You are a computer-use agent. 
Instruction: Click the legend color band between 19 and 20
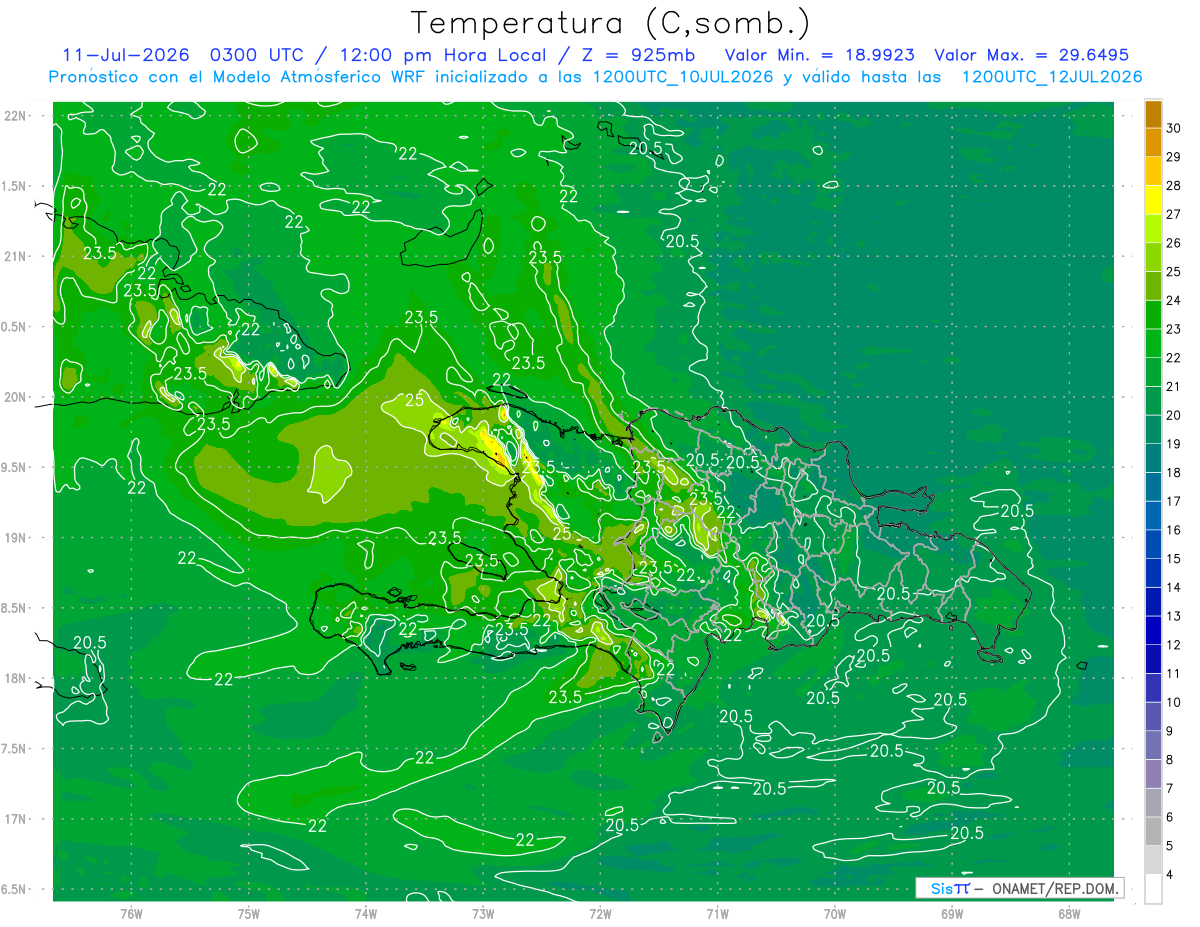[1153, 429]
